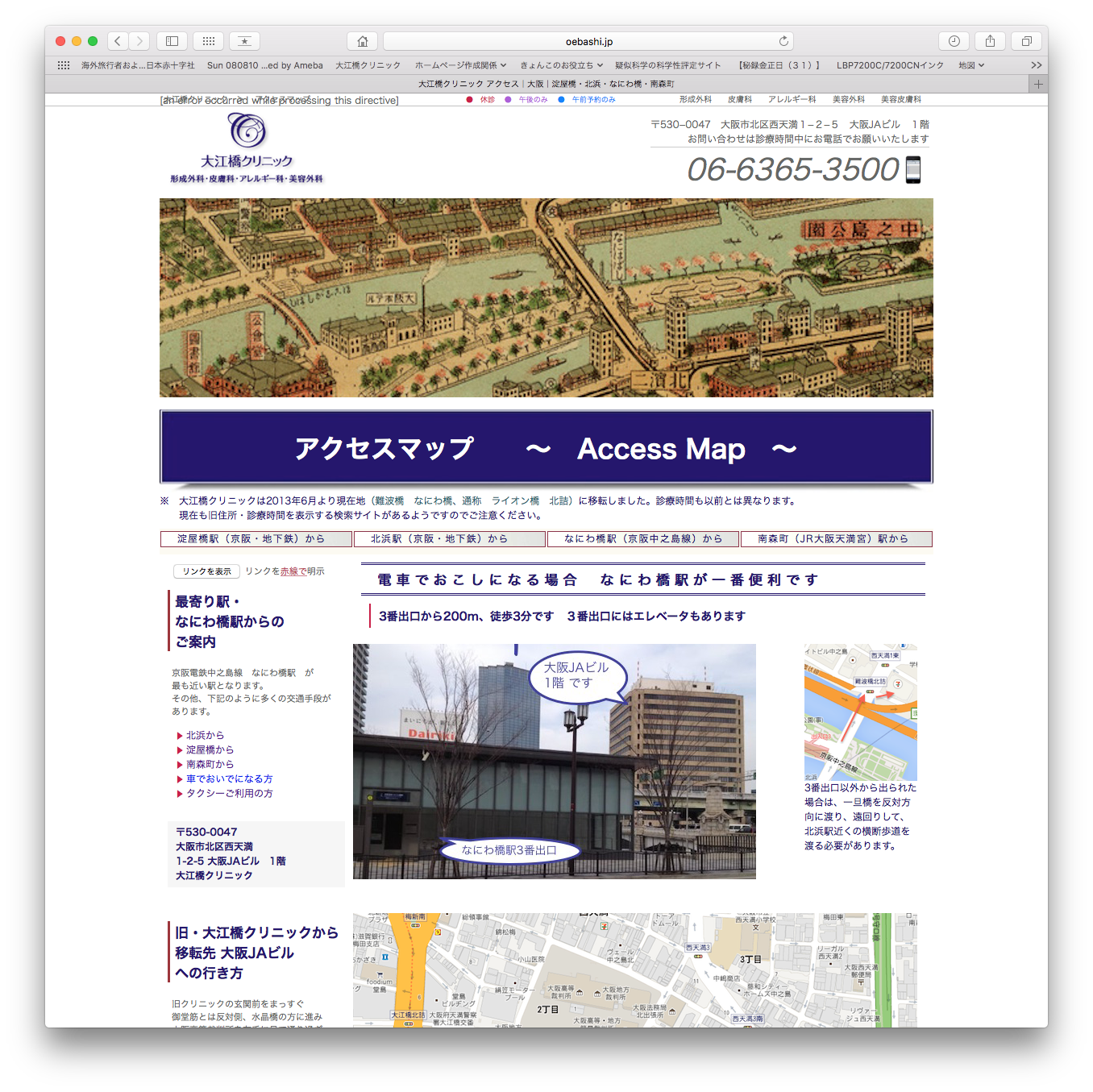Show all tabs overview button
The height and width of the screenshot is (1092, 1093).
[1026, 41]
